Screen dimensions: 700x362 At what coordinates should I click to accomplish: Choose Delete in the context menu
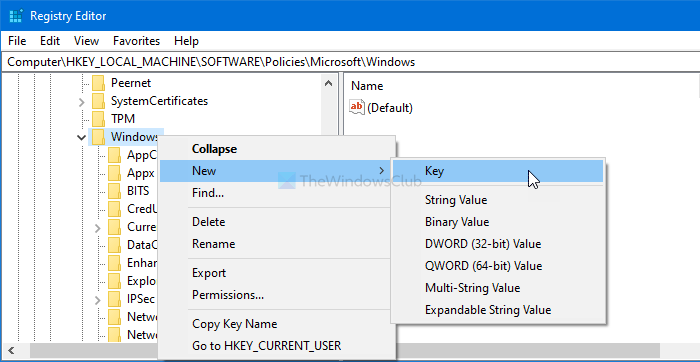(x=278, y=222)
